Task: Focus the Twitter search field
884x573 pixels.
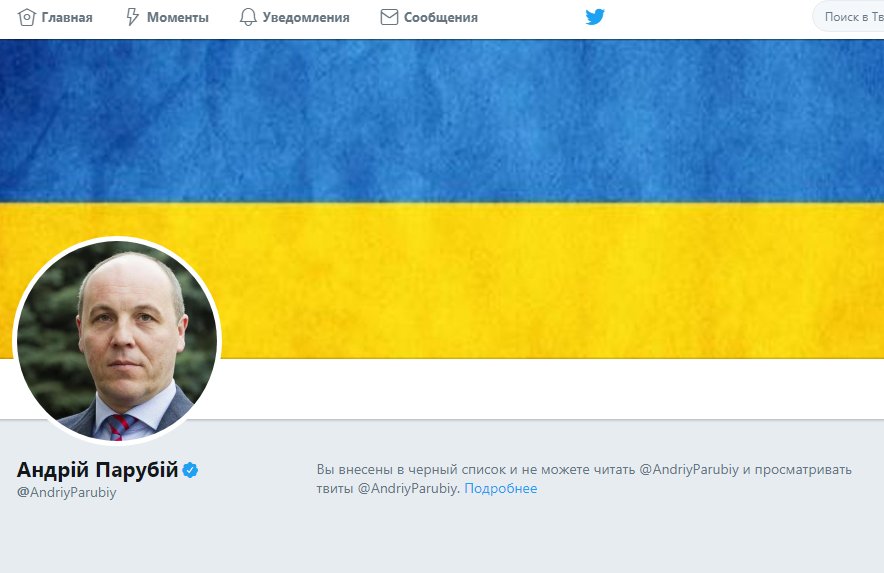Action: coord(848,17)
